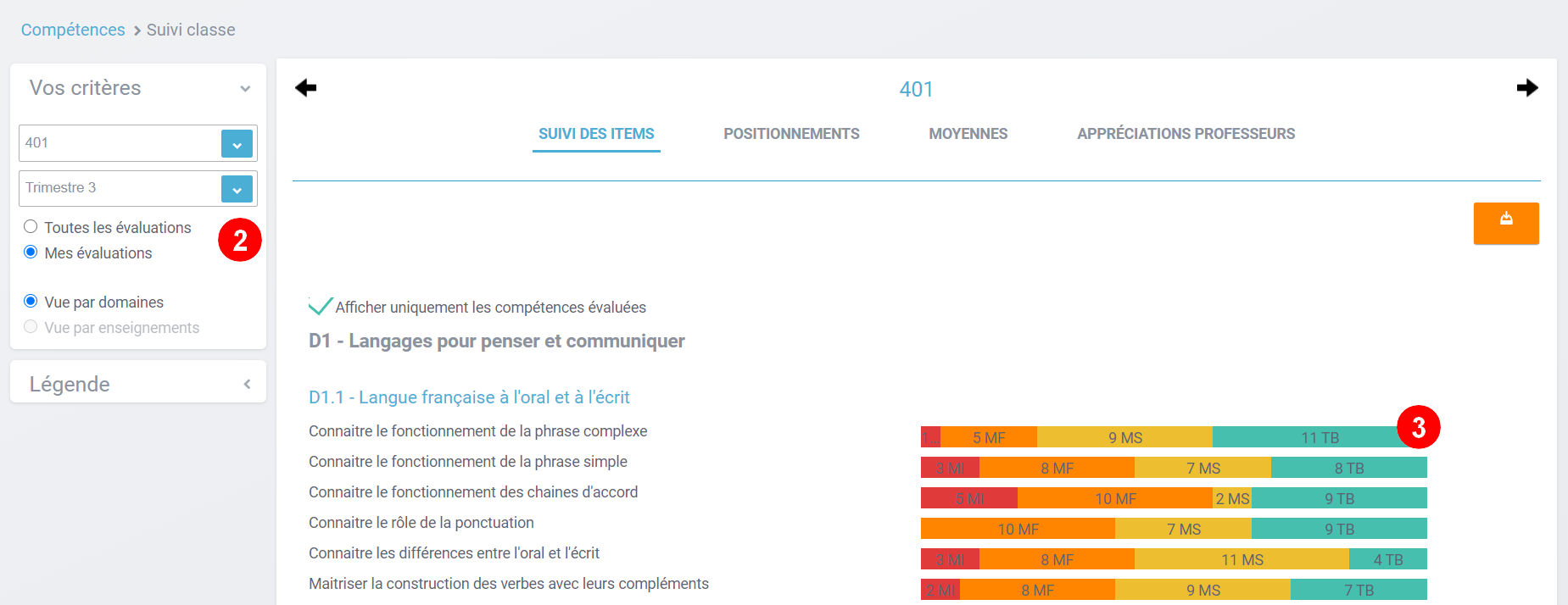Select the Suivi des items tab

(596, 134)
